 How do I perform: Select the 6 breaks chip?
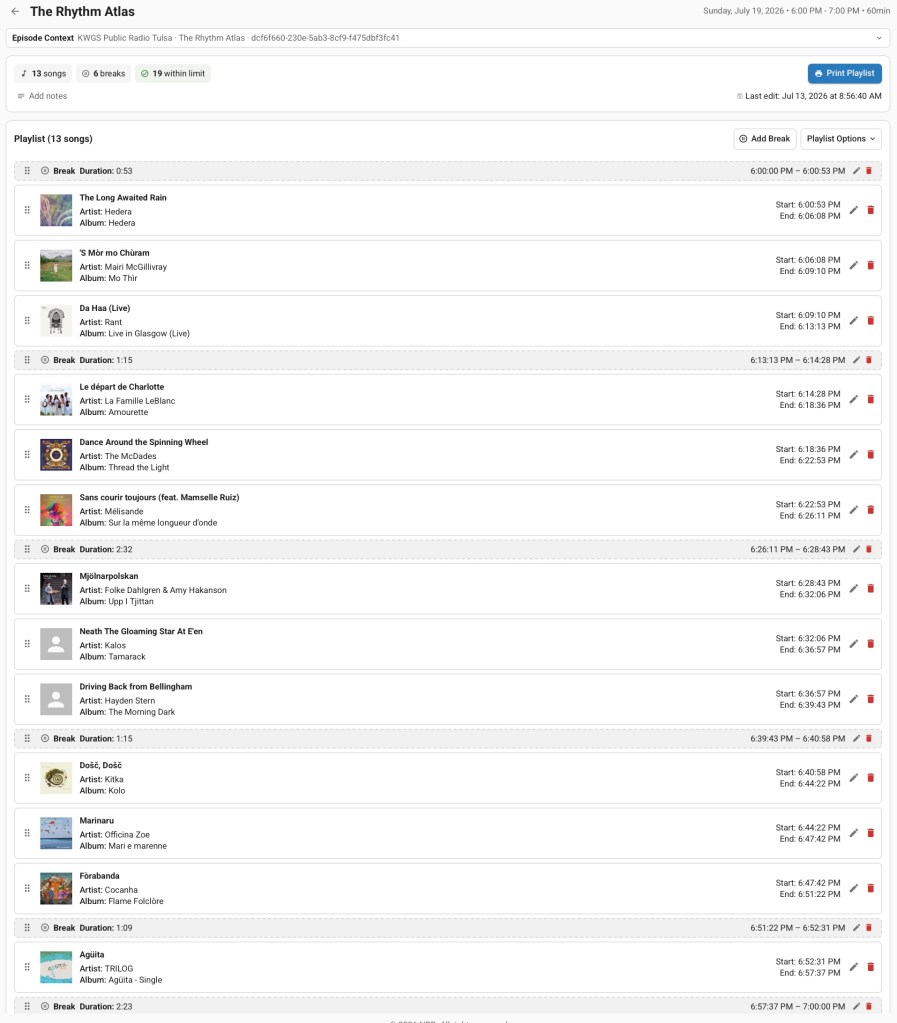click(x=103, y=73)
